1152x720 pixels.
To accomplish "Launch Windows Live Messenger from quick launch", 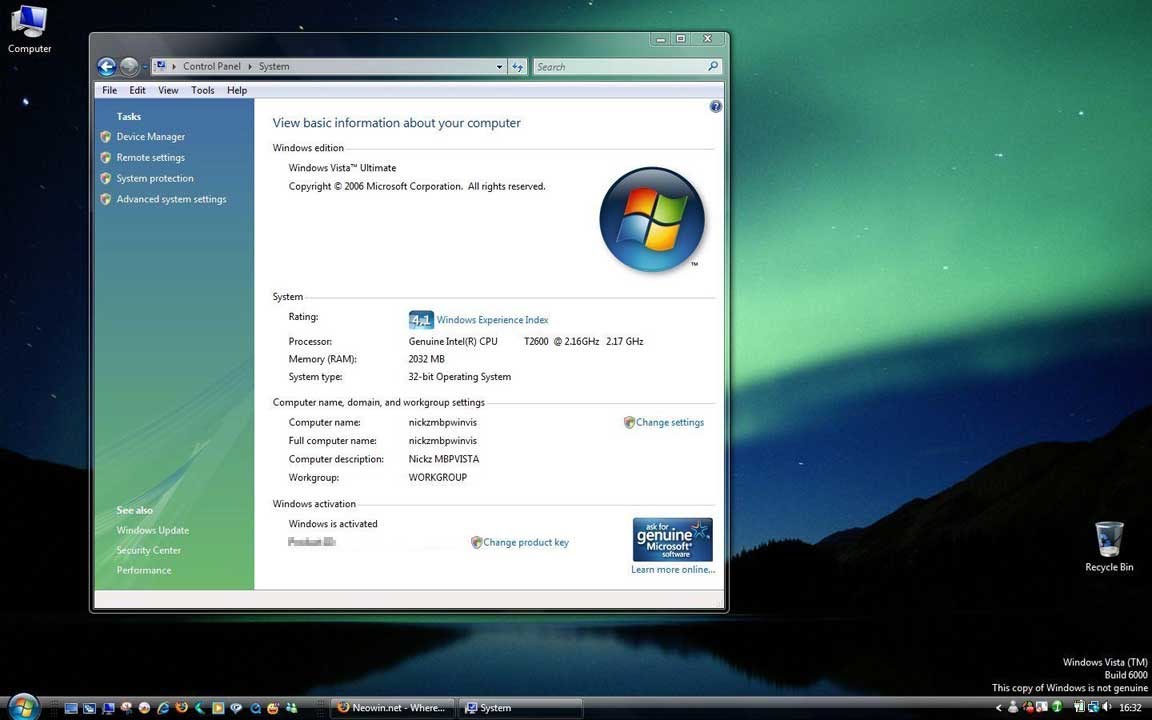I will tap(292, 708).
